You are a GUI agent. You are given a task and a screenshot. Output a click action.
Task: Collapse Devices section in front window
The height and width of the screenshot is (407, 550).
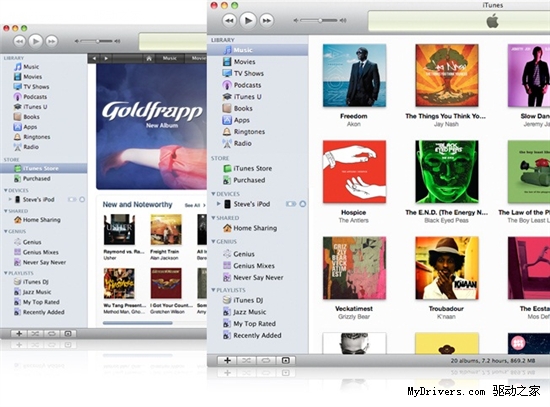coord(213,194)
